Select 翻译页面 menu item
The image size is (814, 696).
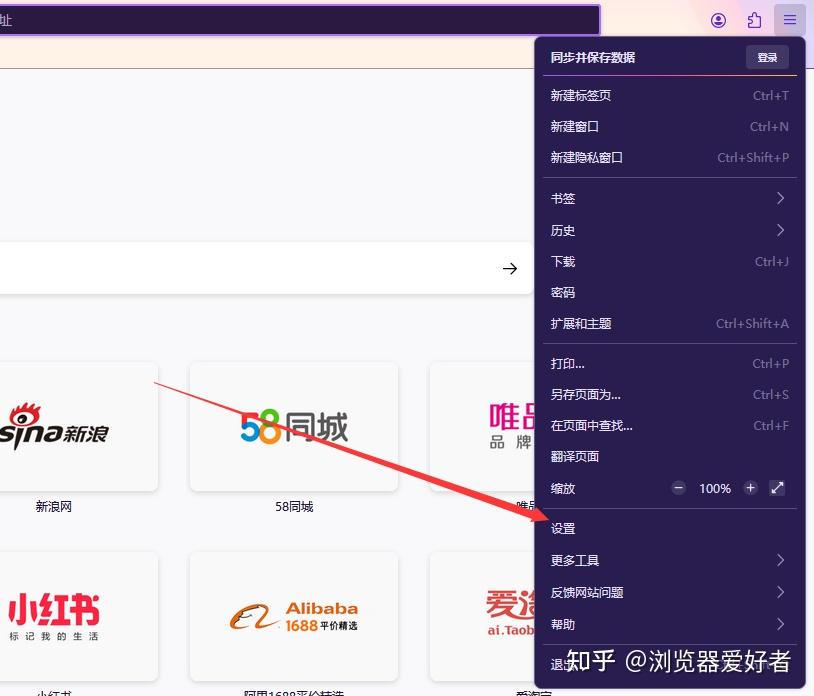pos(670,457)
